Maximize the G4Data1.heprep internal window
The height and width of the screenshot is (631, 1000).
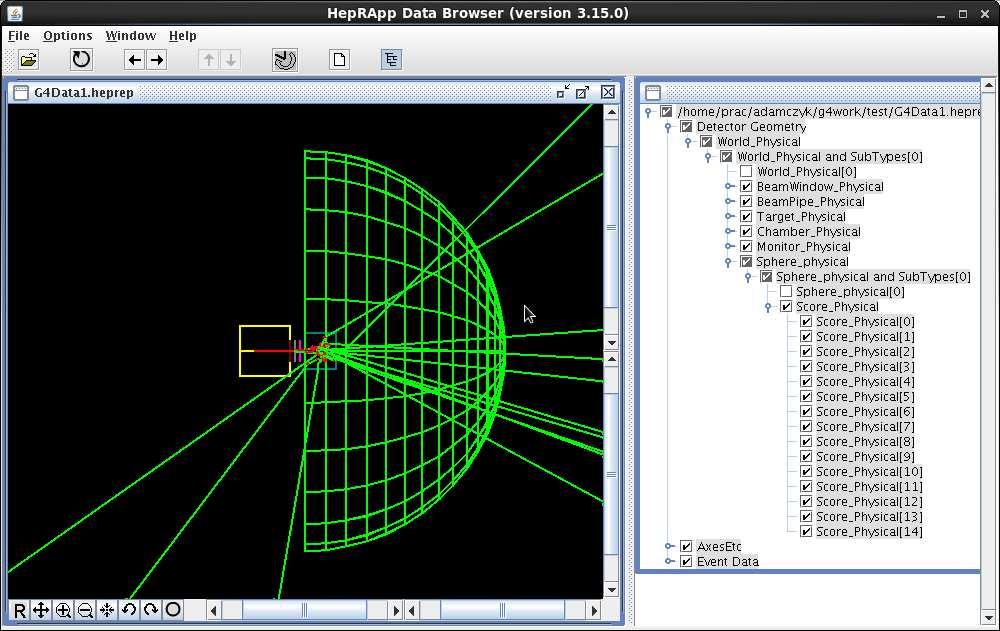click(x=583, y=93)
